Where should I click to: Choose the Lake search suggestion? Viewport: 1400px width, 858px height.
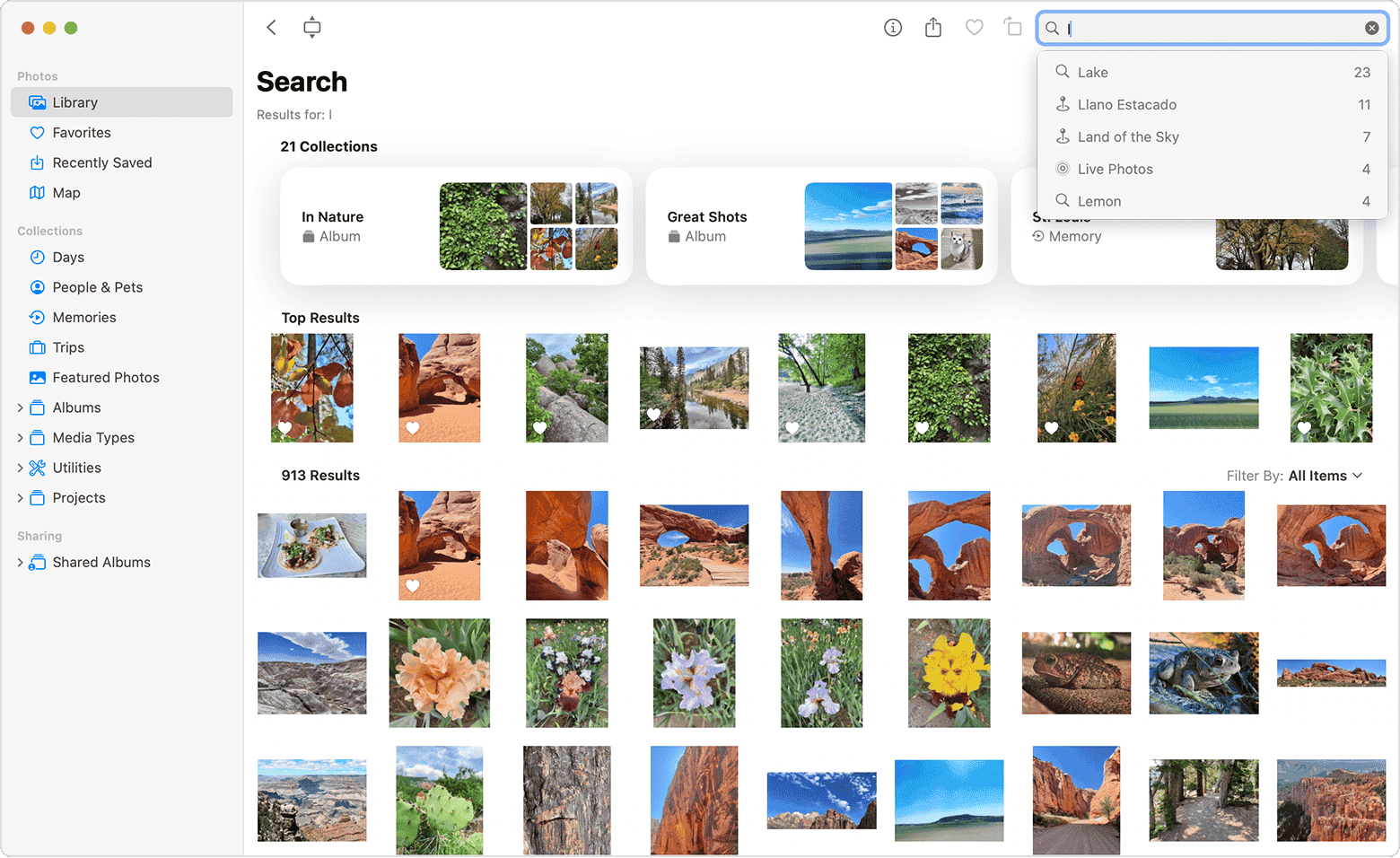point(1093,72)
